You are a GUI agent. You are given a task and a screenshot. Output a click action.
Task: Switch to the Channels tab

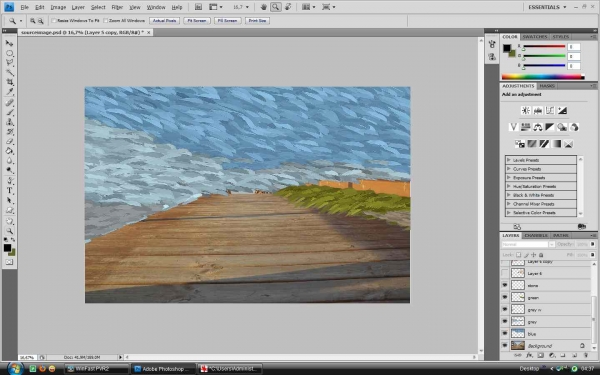[x=536, y=235]
